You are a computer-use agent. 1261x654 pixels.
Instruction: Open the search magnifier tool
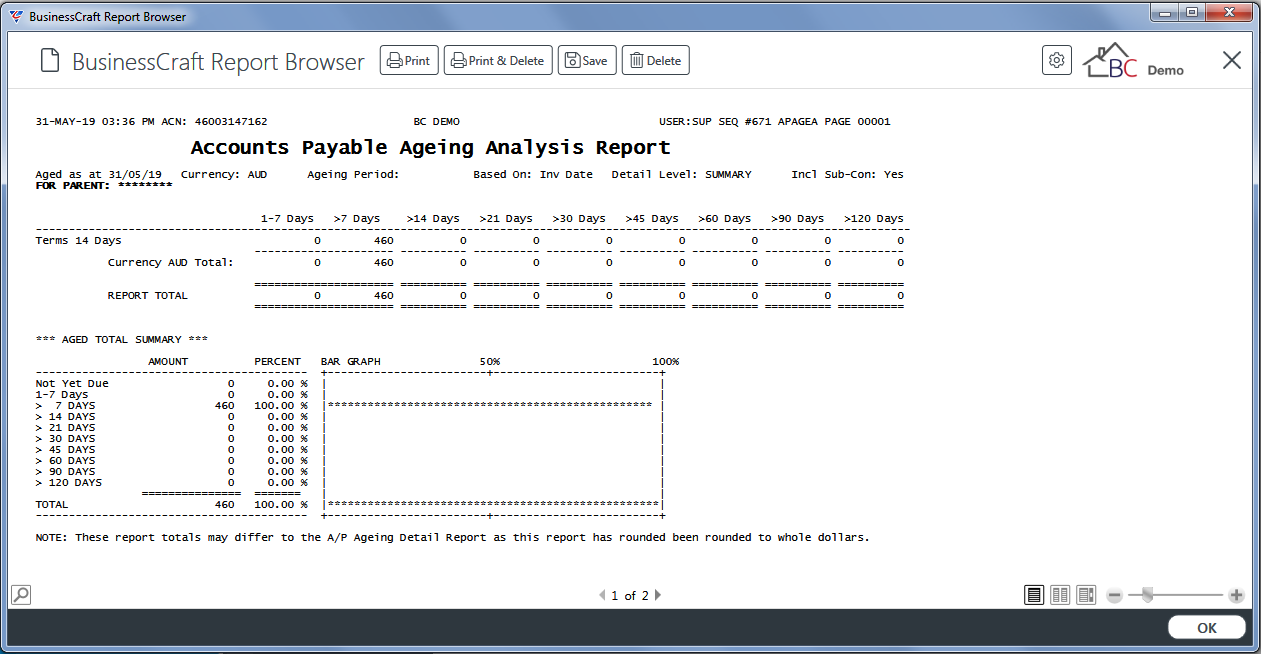click(x=20, y=594)
